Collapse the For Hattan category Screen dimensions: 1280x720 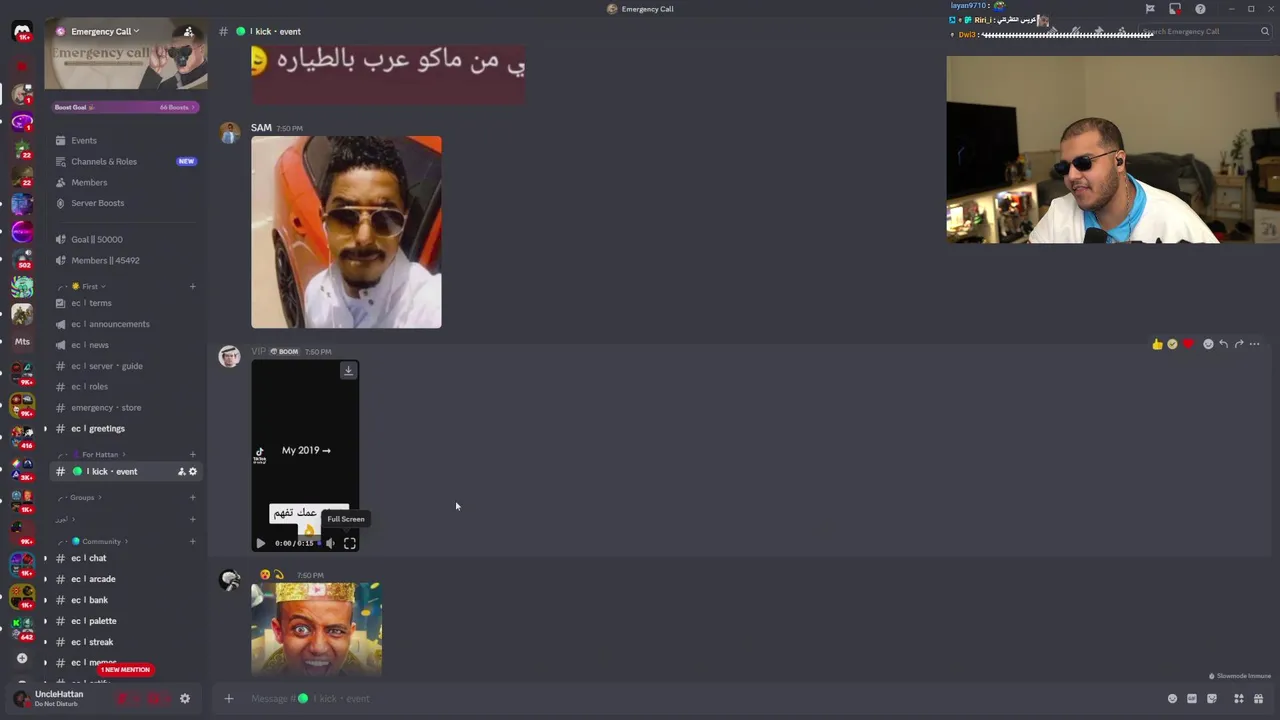click(92, 454)
